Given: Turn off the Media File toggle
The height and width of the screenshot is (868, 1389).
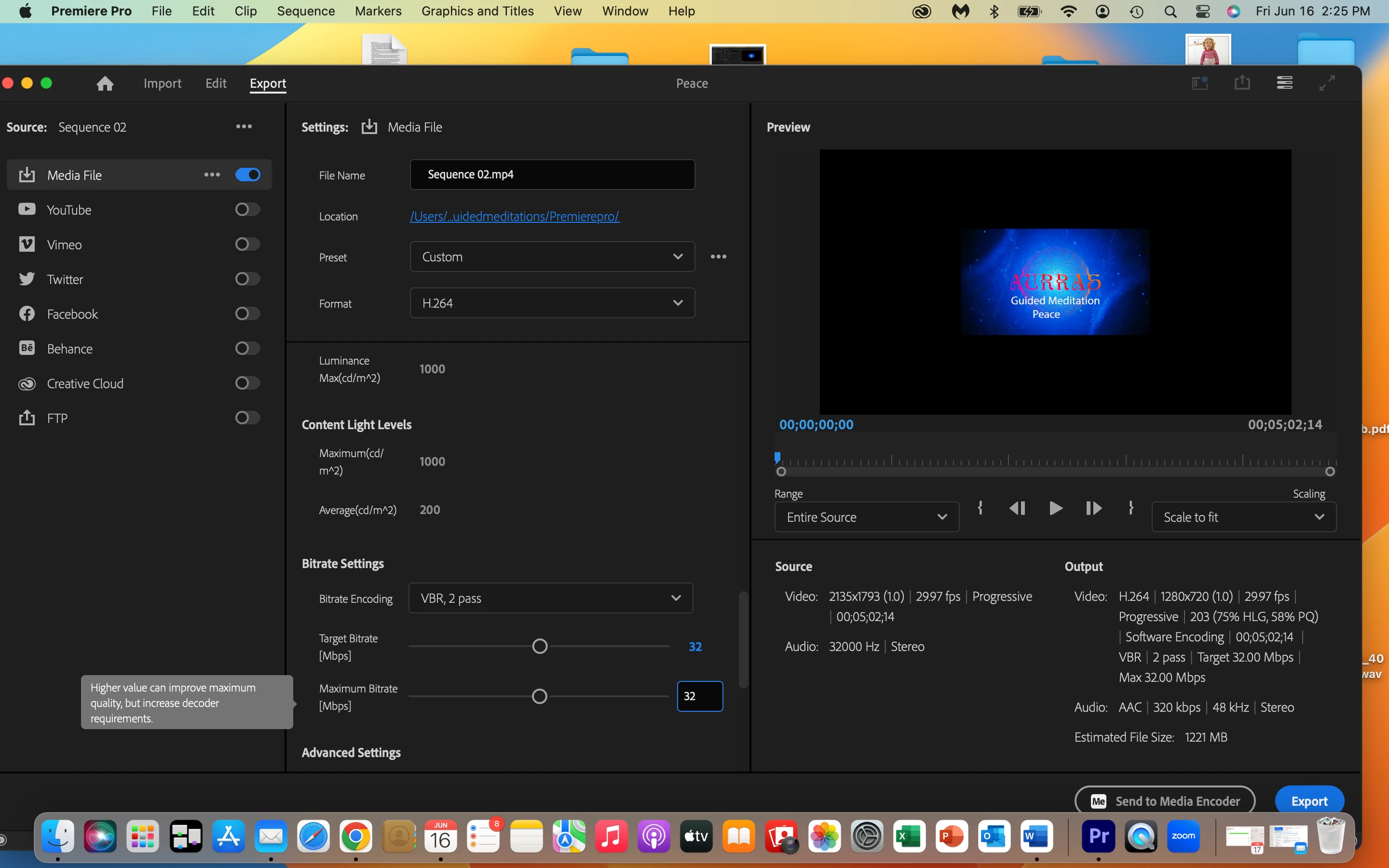Looking at the screenshot, I should (x=247, y=175).
